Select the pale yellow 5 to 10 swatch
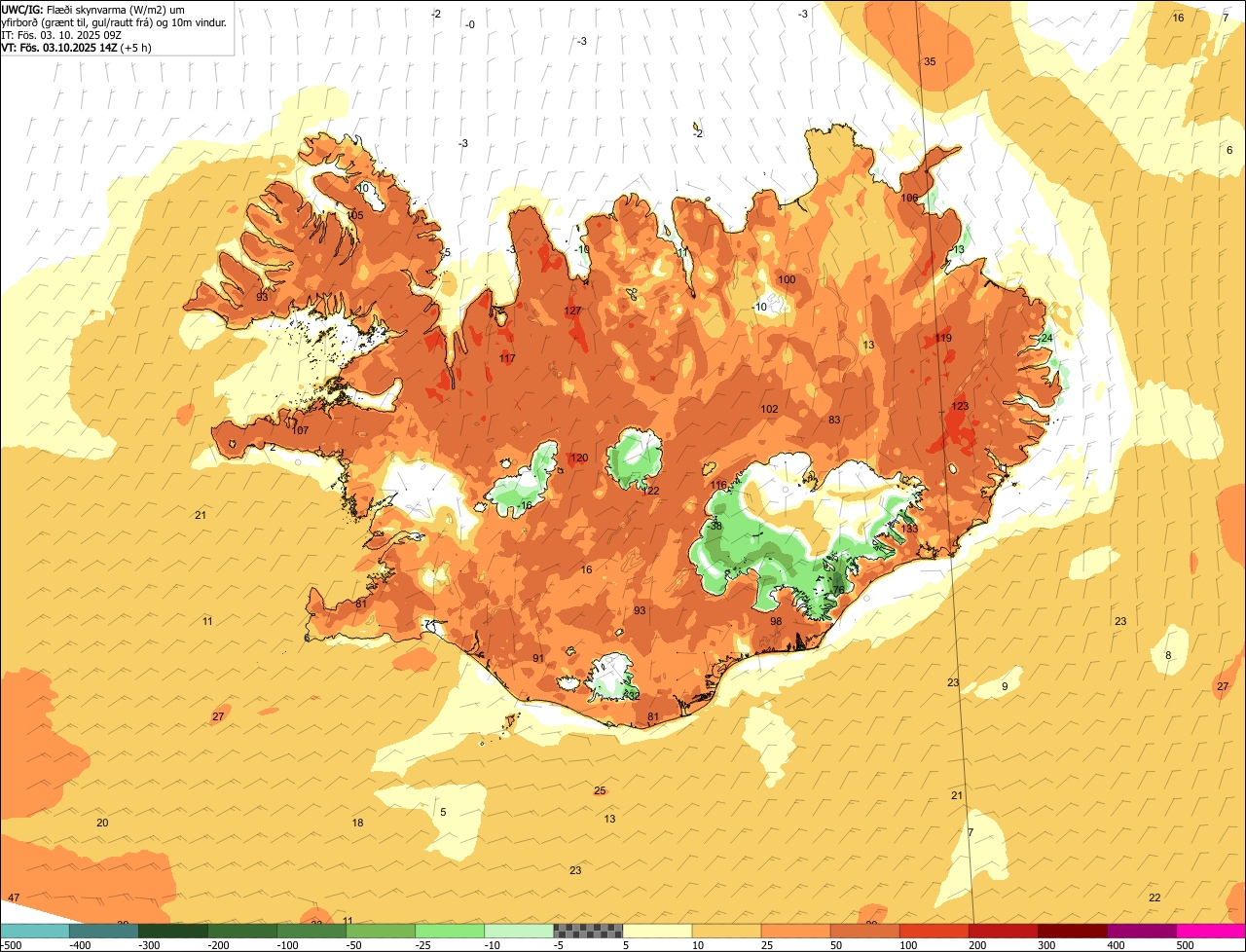 (x=657, y=931)
